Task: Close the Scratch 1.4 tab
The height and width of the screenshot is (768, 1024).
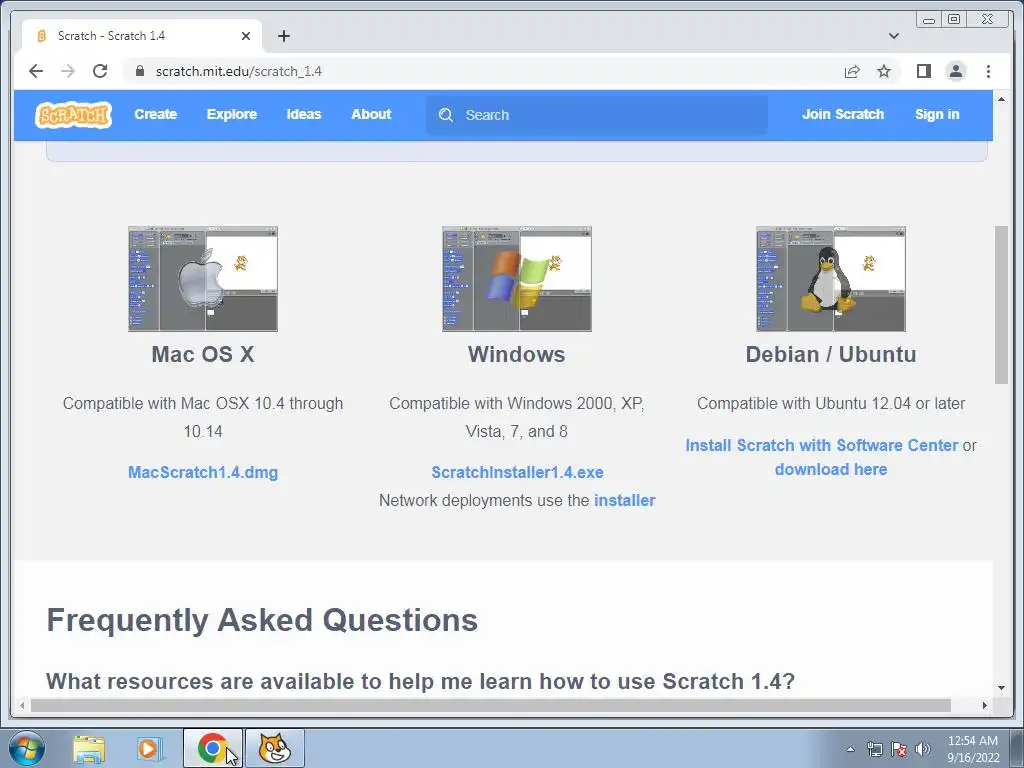Action: [246, 36]
